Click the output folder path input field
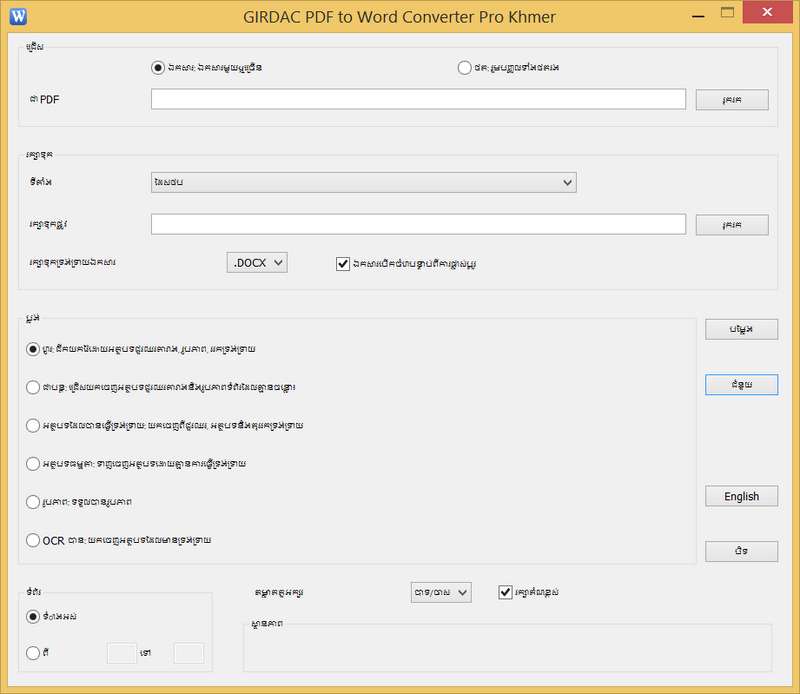The image size is (800, 694). 418,224
